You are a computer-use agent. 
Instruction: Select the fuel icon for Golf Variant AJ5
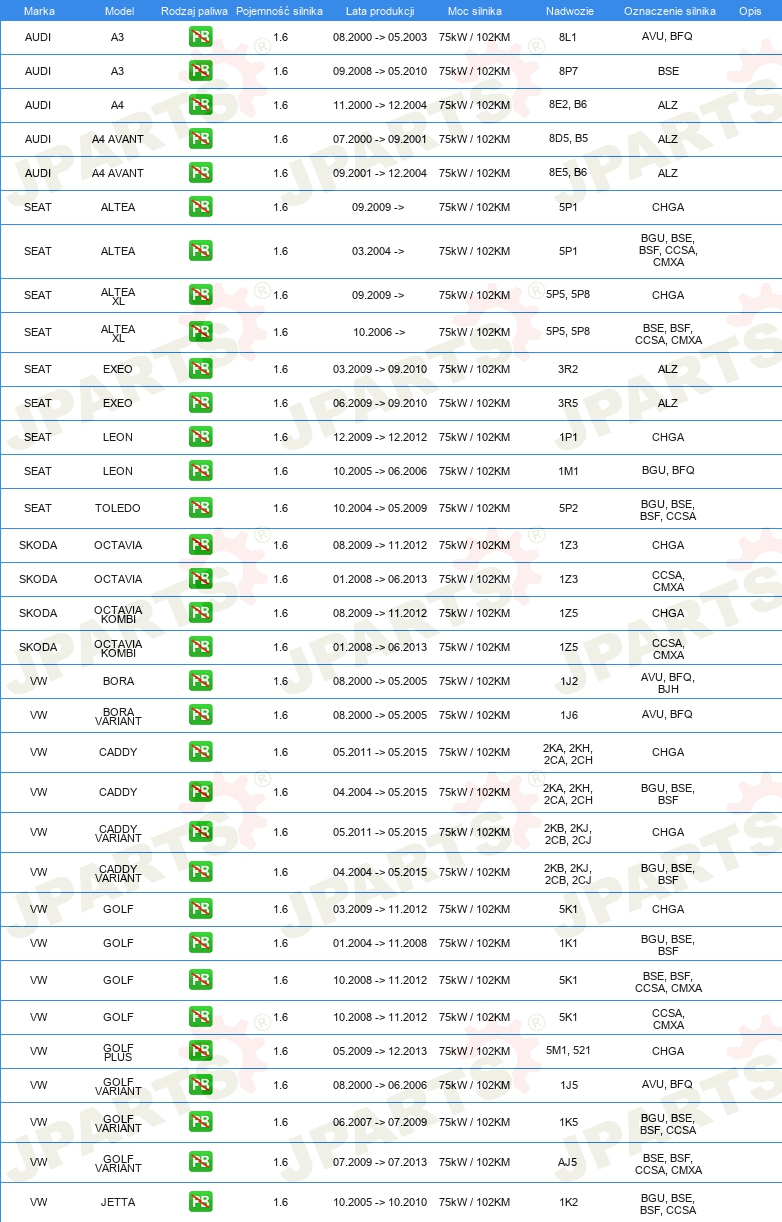pyautogui.click(x=200, y=1162)
